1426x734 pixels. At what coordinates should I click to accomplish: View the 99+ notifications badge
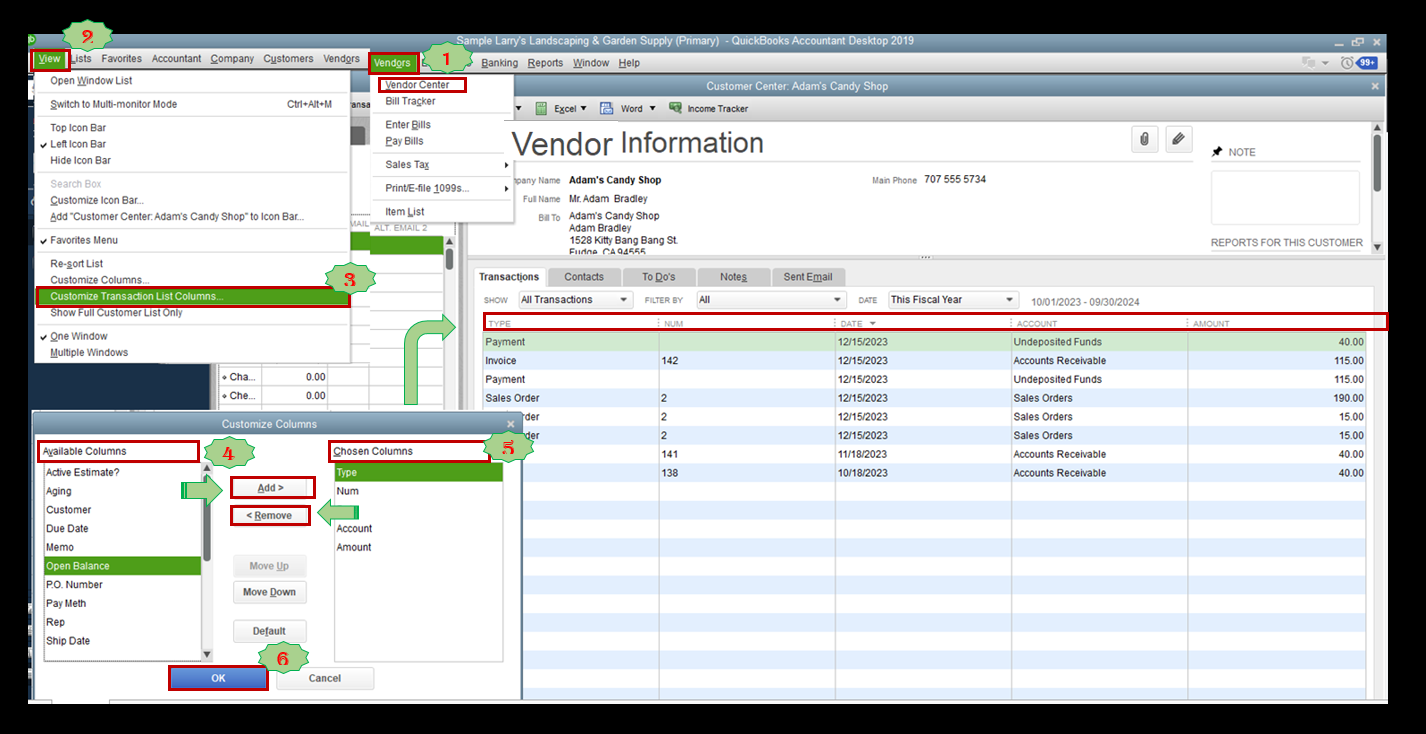1370,61
